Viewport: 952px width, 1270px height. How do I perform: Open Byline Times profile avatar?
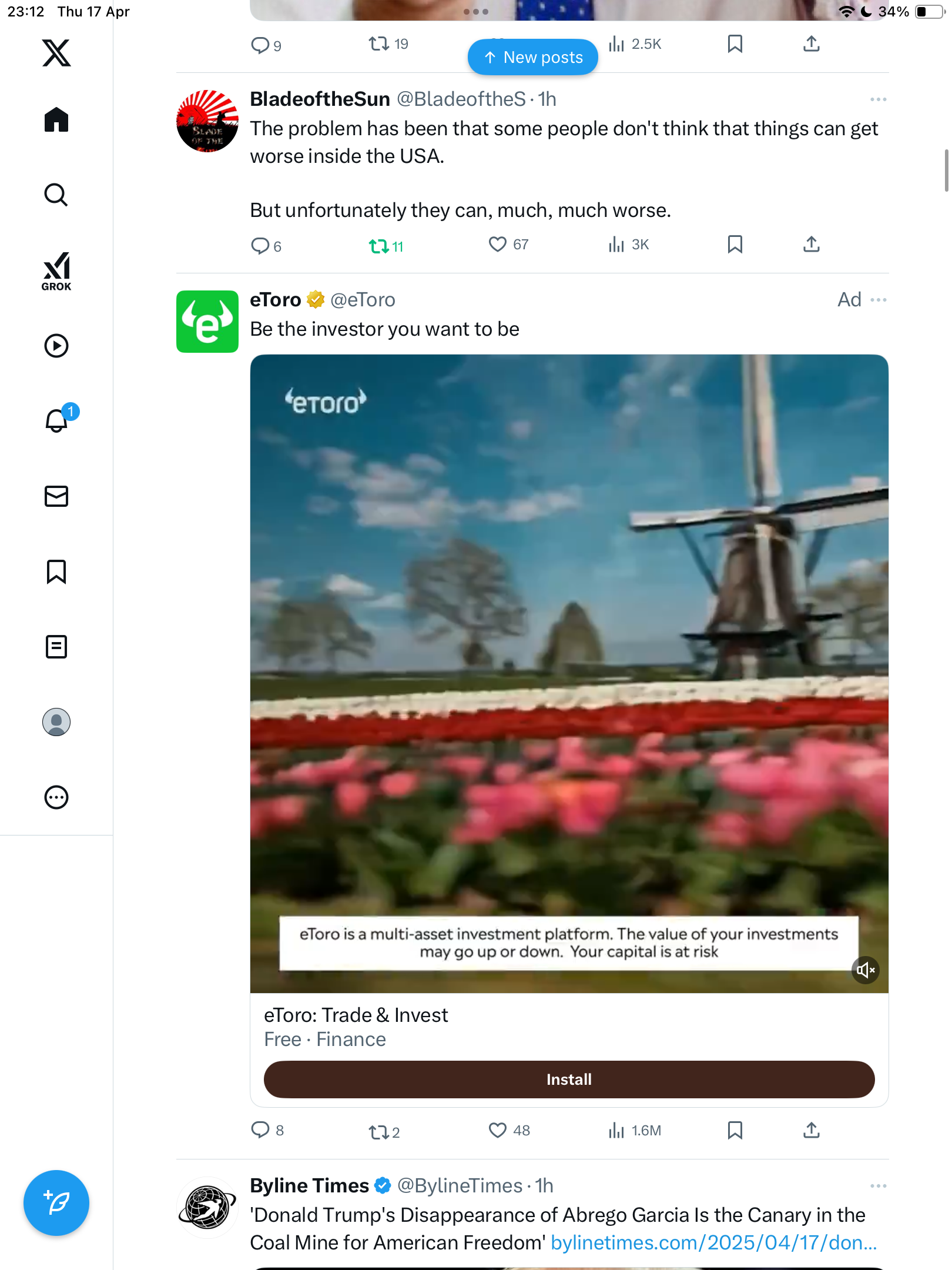[x=207, y=1208]
